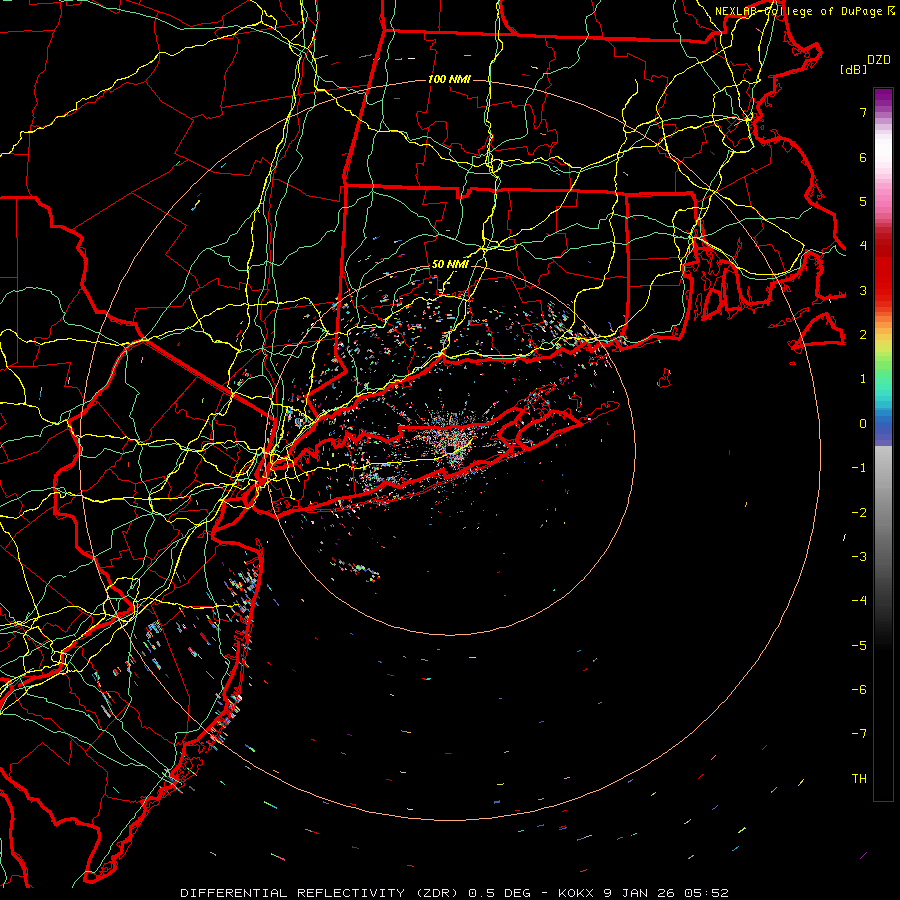Click the 4 value on color scale

(x=863, y=246)
